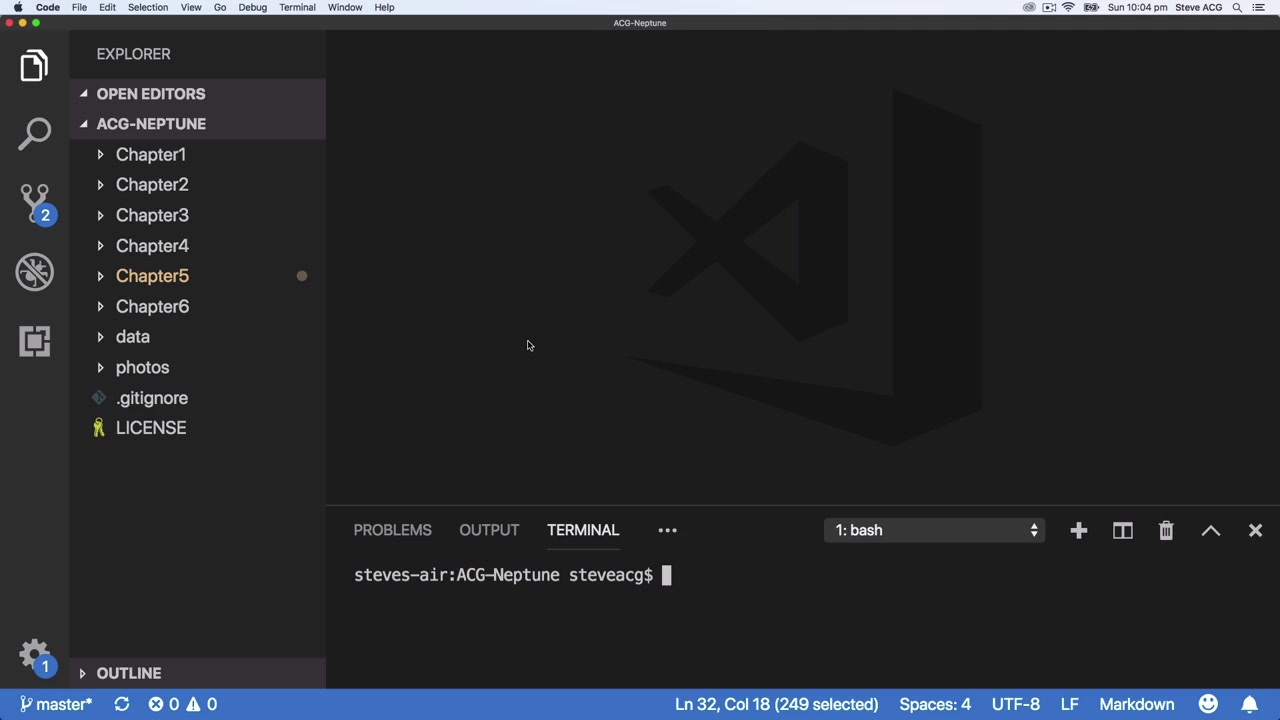Click the battery status icon

(1090, 7)
